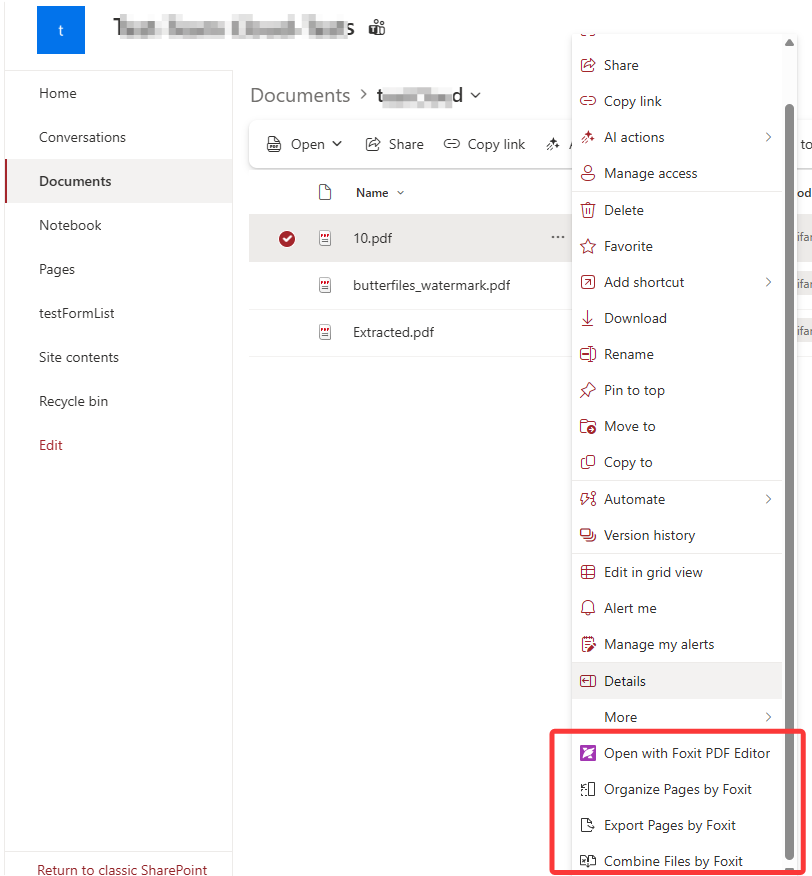Click the Organize Pages by Foxit icon

[x=587, y=789]
